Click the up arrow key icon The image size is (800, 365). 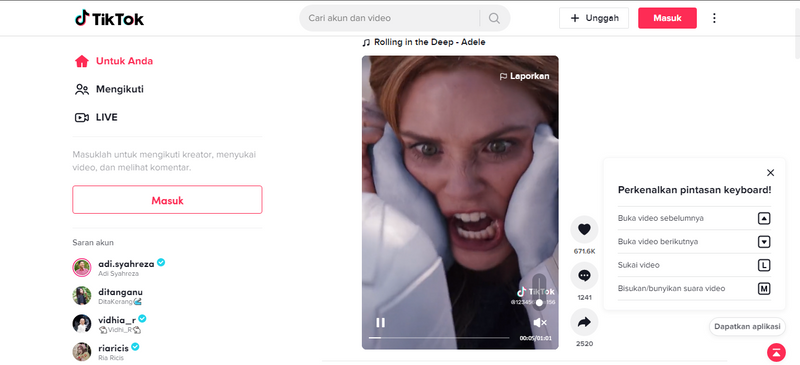coord(764,218)
